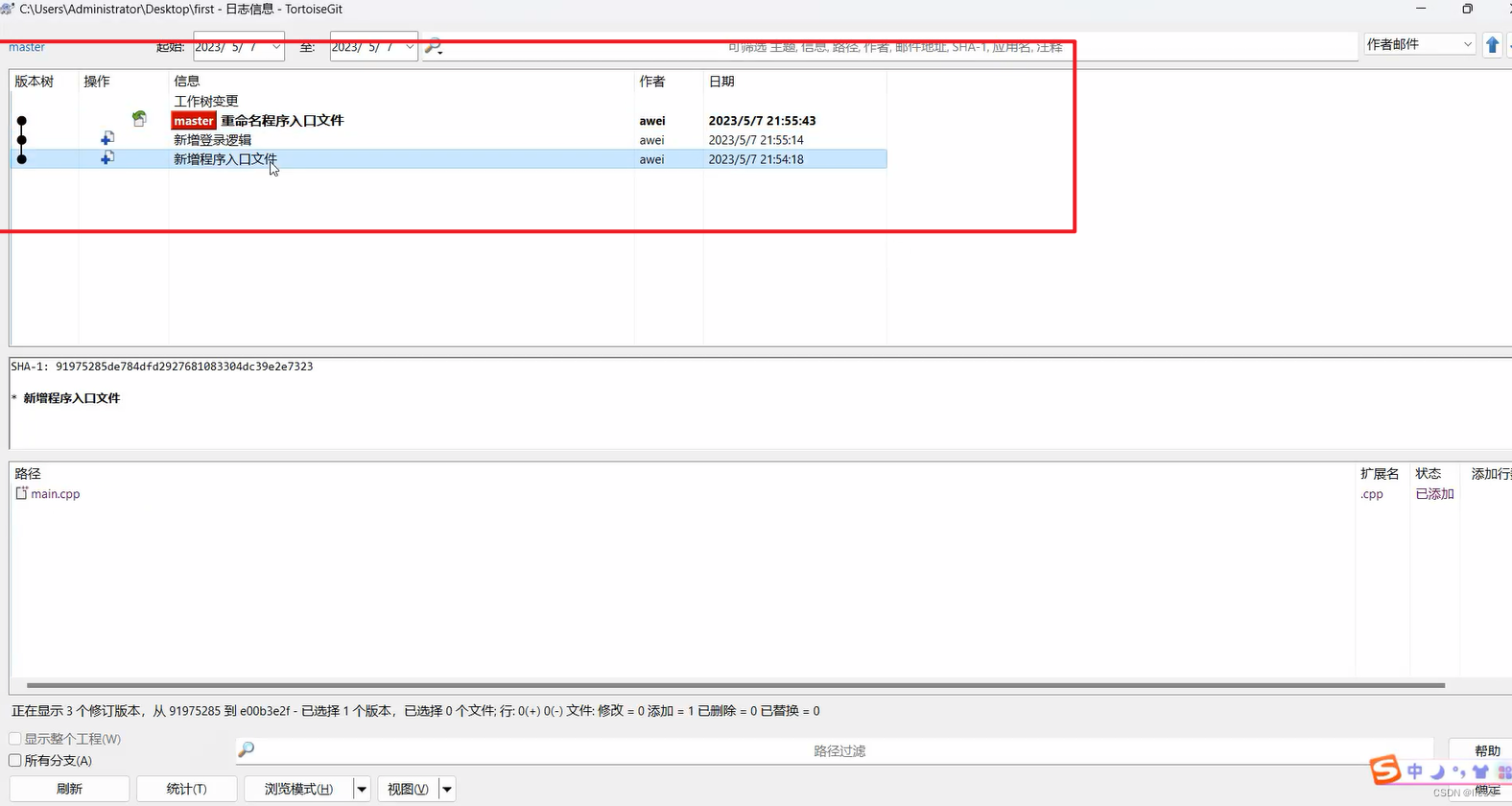Click the 刷新 button
The image size is (1512, 806).
69,789
